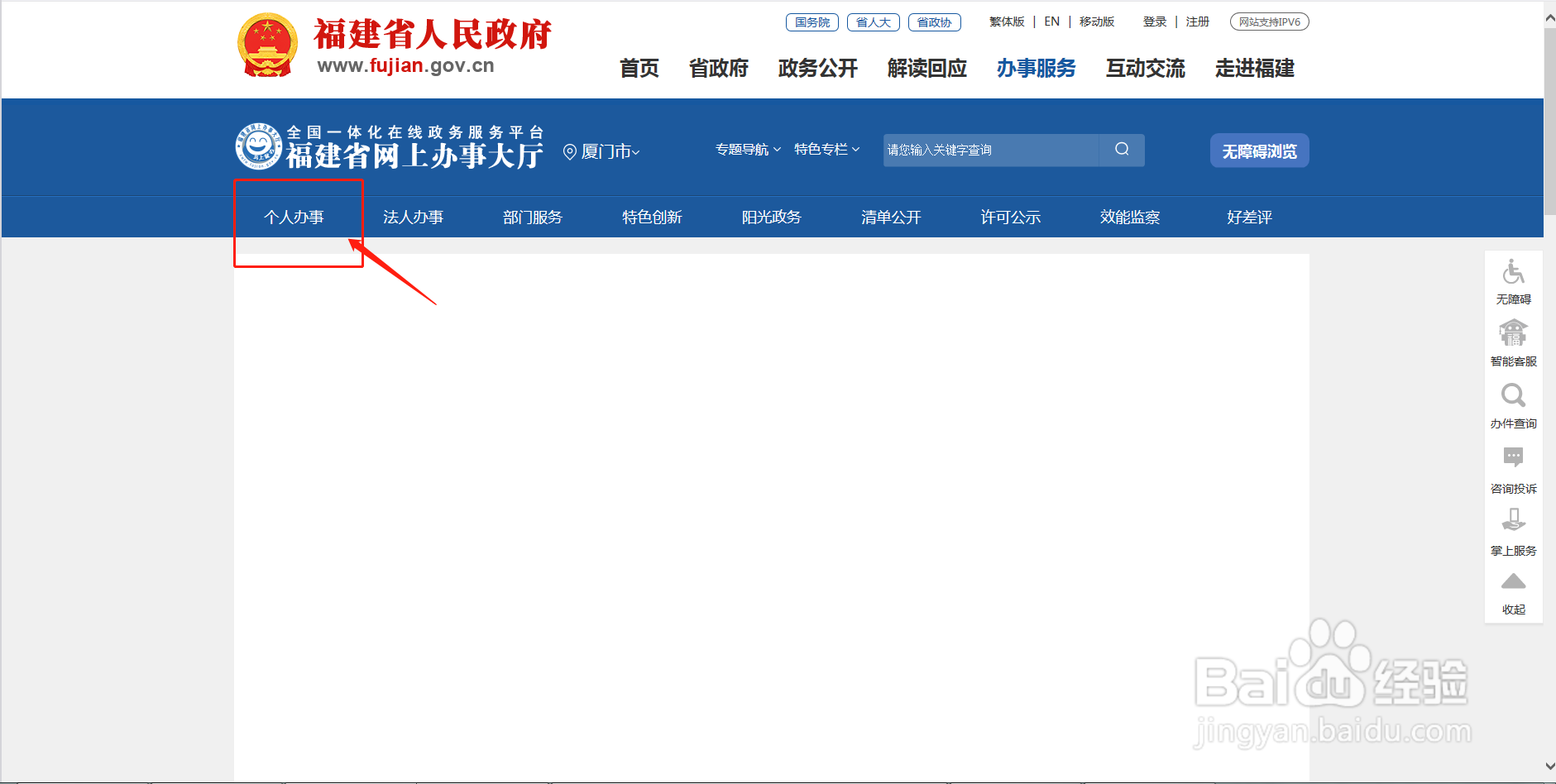Open the 专题导航 dropdown
The width and height of the screenshot is (1556, 784).
(x=744, y=150)
